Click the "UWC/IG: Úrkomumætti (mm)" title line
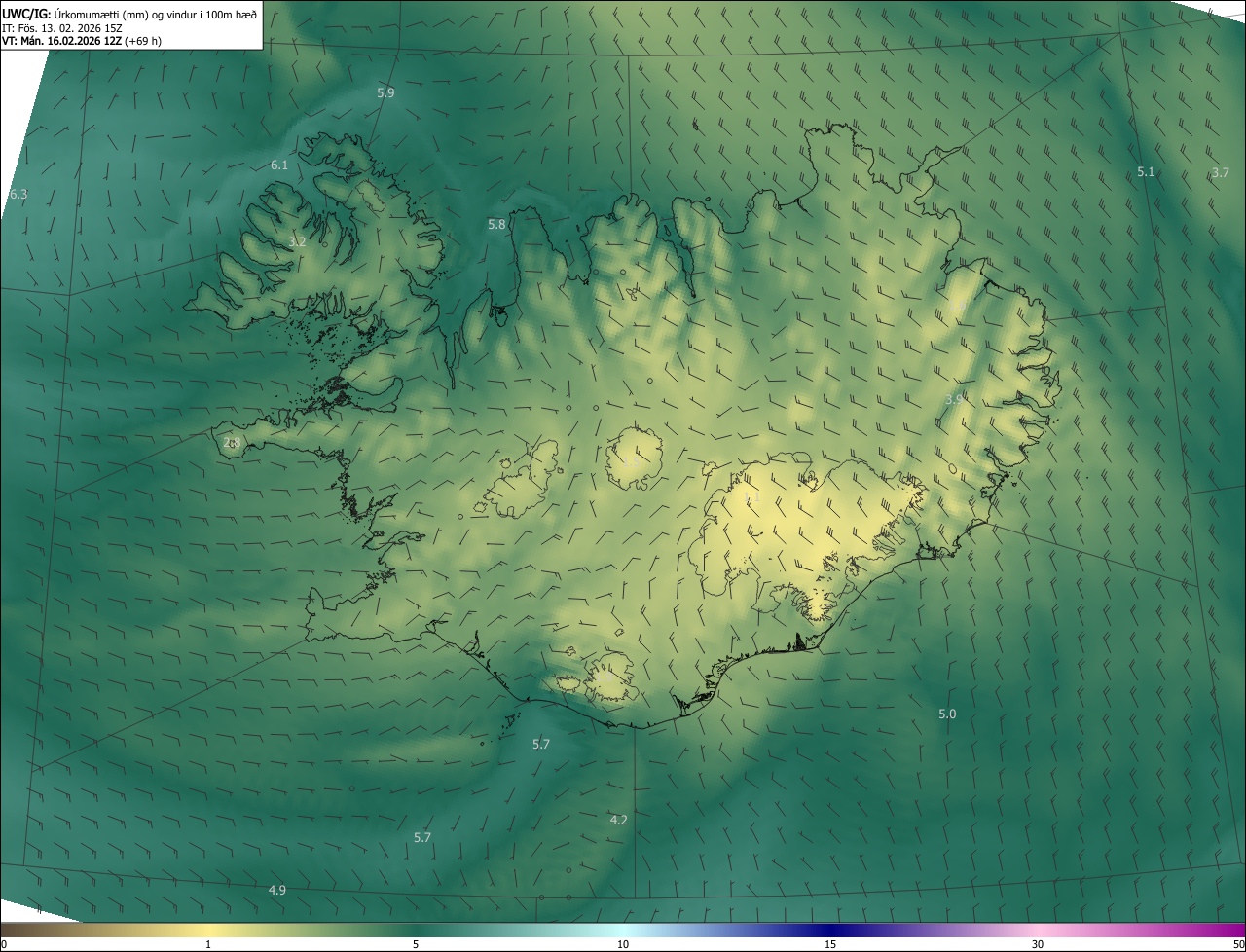 coord(129,13)
